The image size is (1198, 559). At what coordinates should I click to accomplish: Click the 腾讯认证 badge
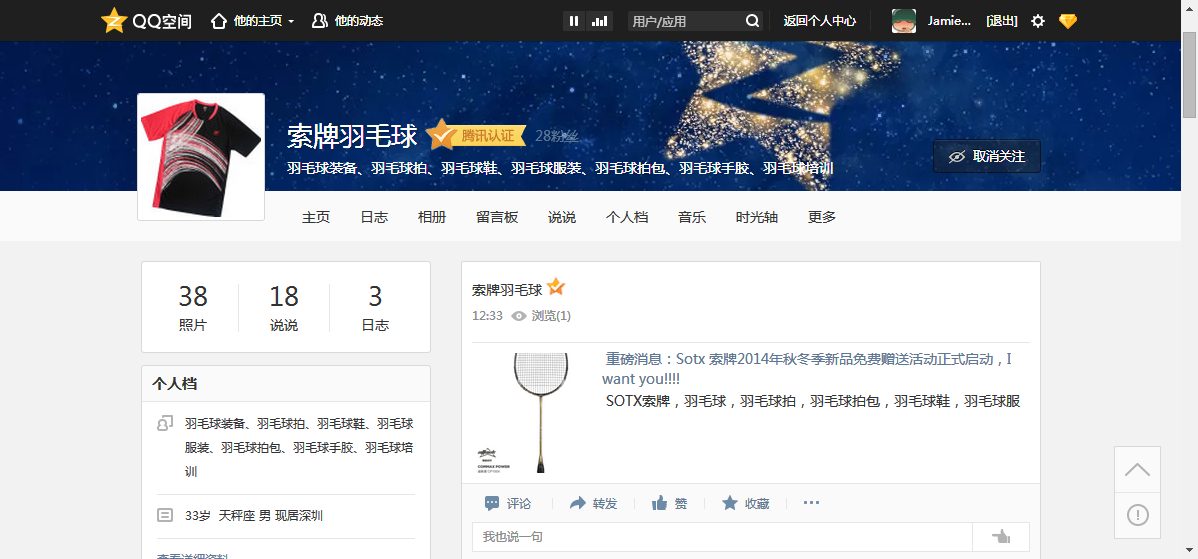pyautogui.click(x=477, y=135)
